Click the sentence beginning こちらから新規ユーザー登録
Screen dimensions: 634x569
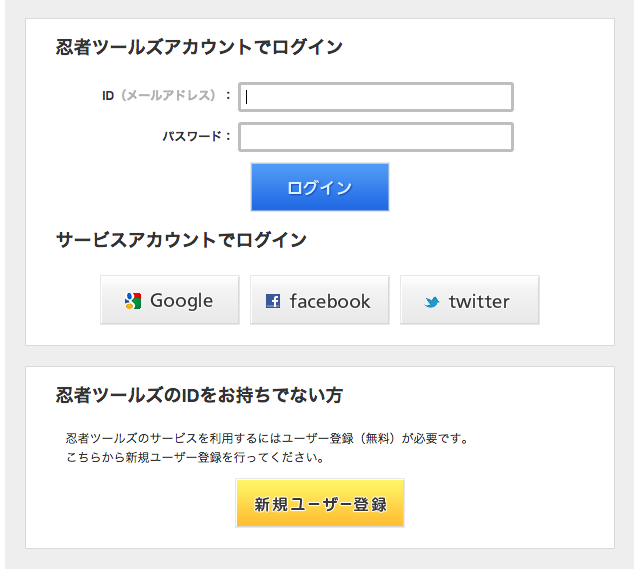195,457
